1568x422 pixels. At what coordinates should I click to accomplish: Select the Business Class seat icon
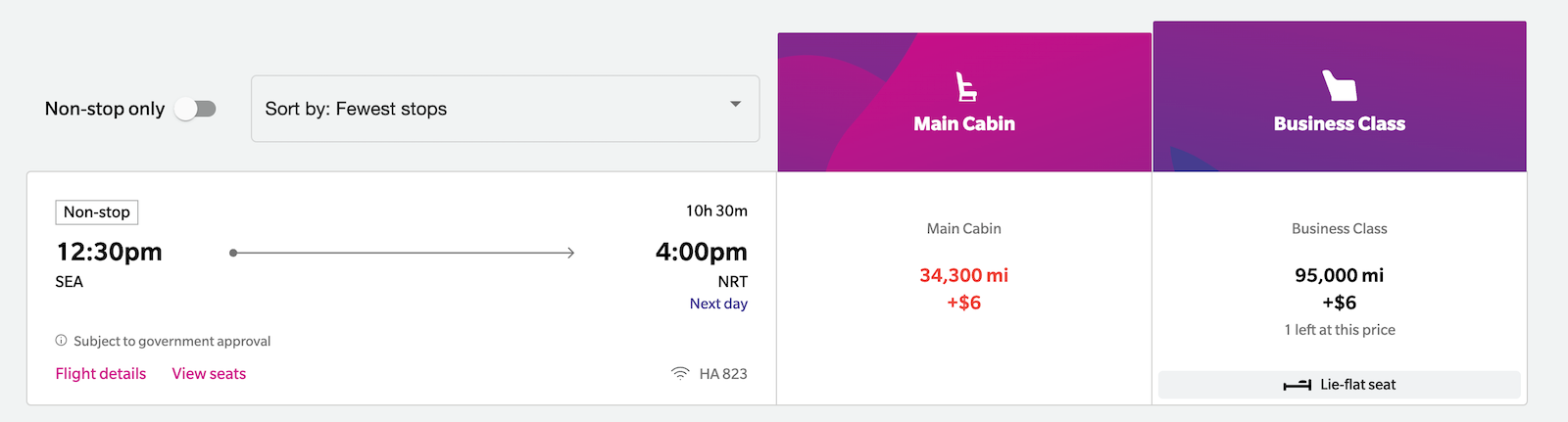click(1339, 86)
